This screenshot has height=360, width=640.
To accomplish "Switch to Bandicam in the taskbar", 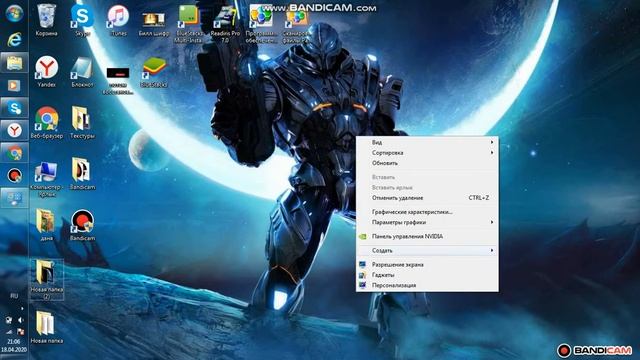I will click(x=14, y=176).
